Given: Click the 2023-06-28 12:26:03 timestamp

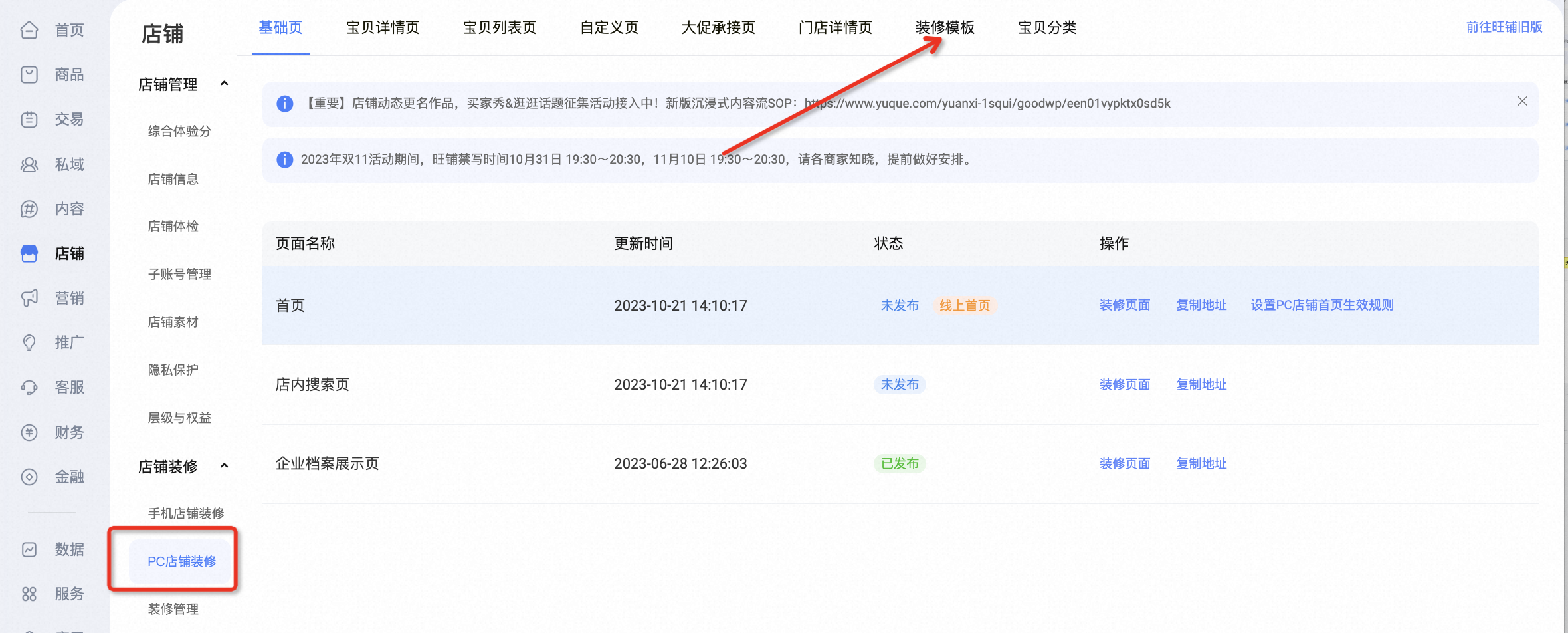Looking at the screenshot, I should (x=680, y=463).
